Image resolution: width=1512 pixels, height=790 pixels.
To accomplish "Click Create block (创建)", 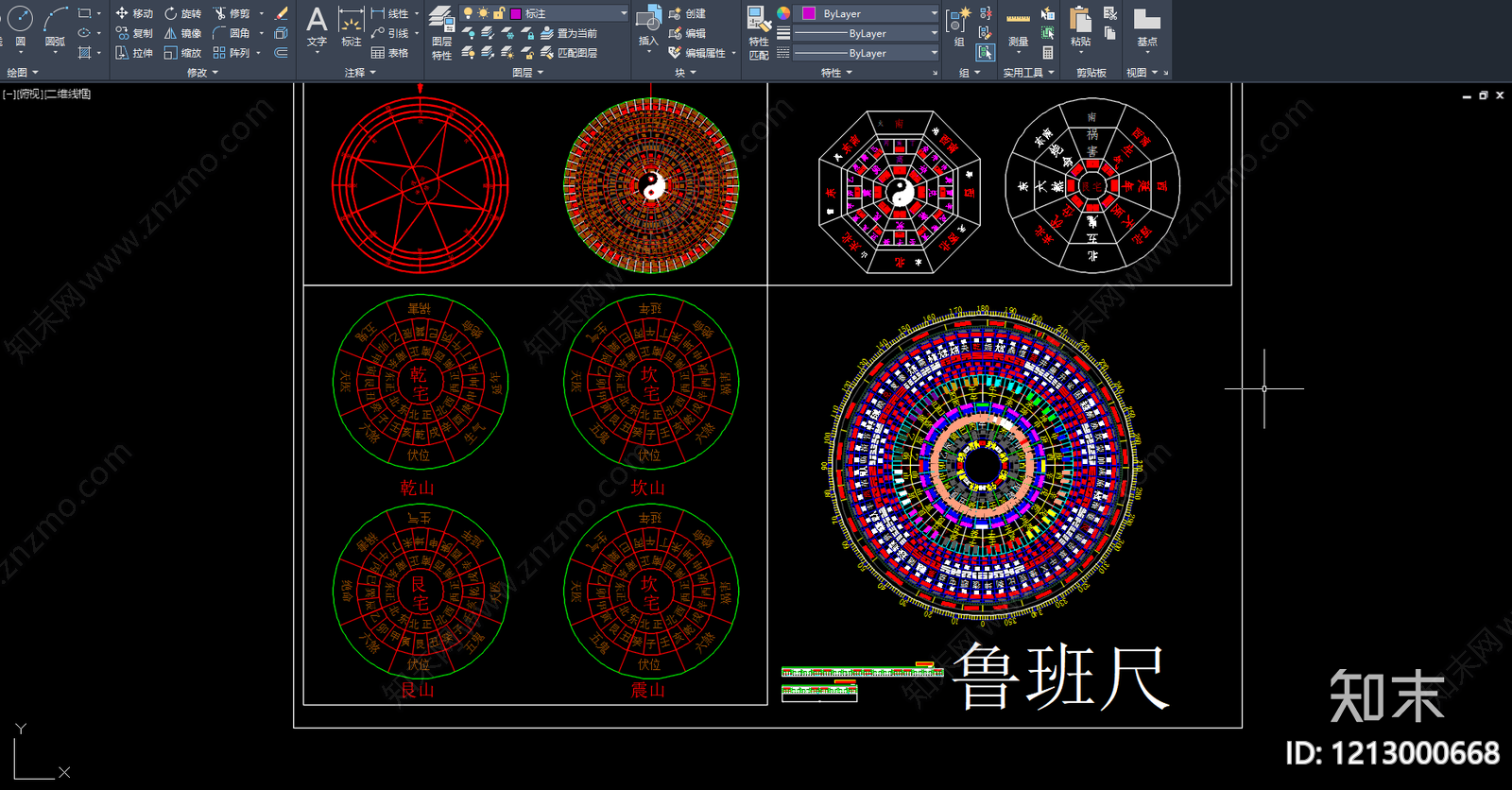I will pos(687,13).
